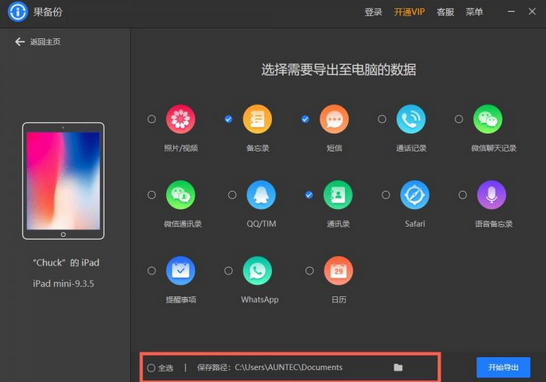Click the iPad mini-9.3.5 device text
Viewport: 546px width, 382px height.
(63, 283)
